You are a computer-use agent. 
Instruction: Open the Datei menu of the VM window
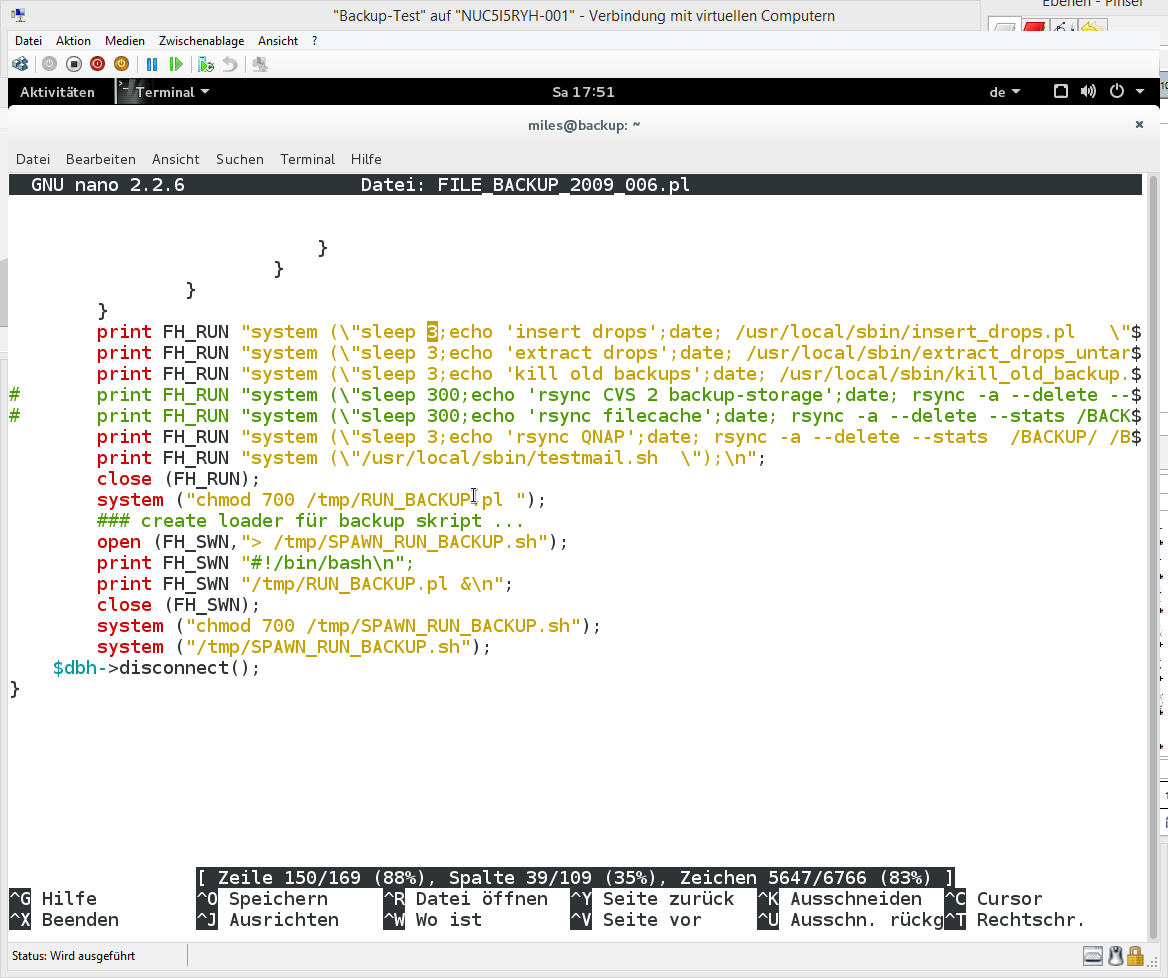click(28, 41)
